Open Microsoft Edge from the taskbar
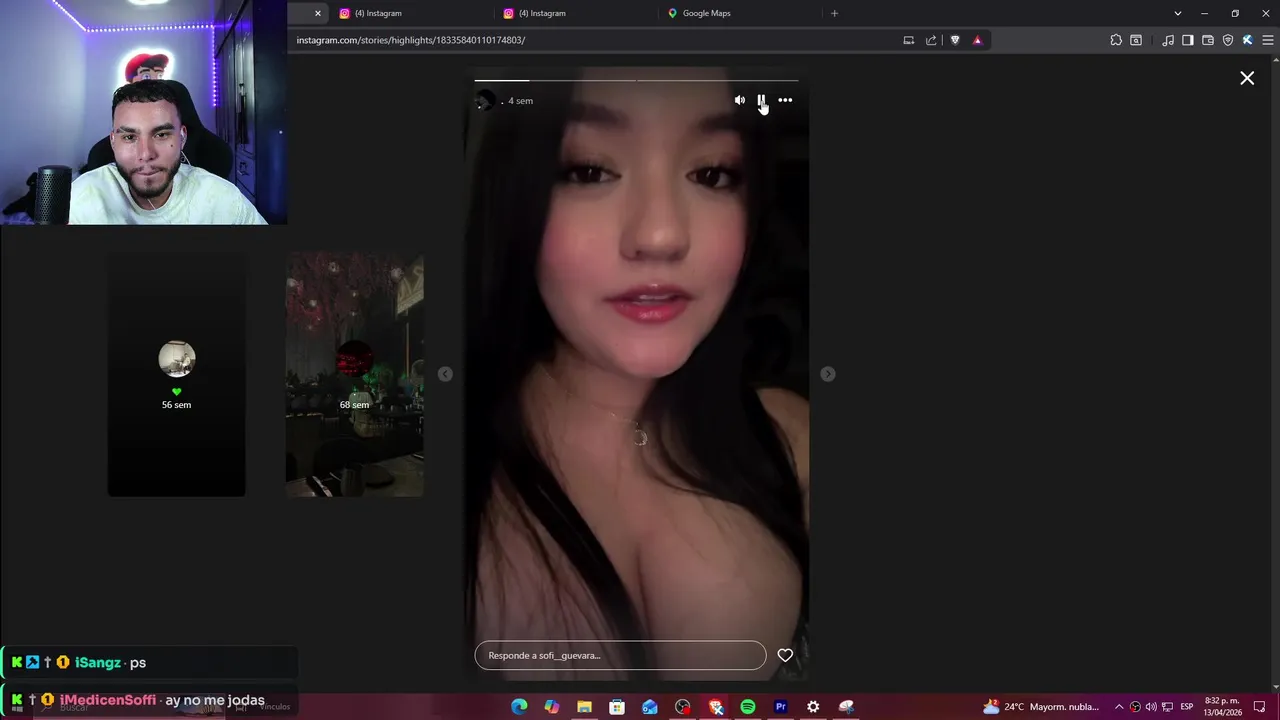The image size is (1280, 720). [519, 707]
